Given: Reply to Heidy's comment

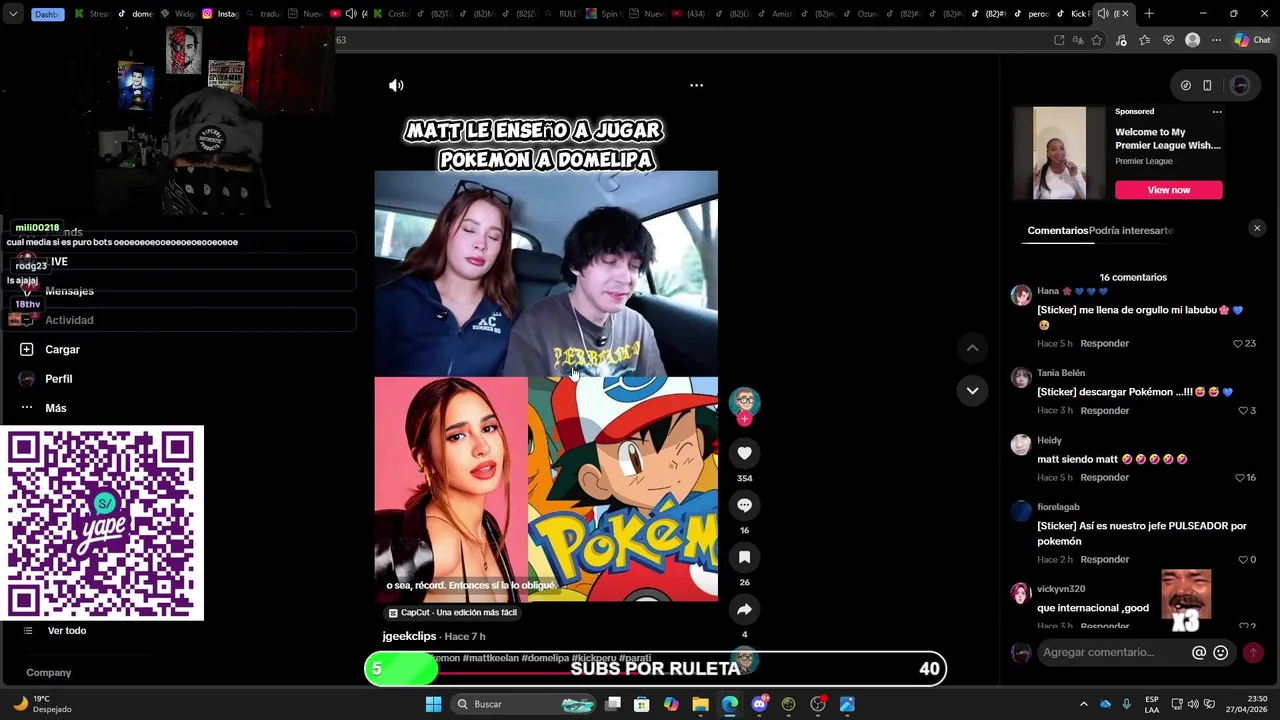Looking at the screenshot, I should pos(1104,478).
